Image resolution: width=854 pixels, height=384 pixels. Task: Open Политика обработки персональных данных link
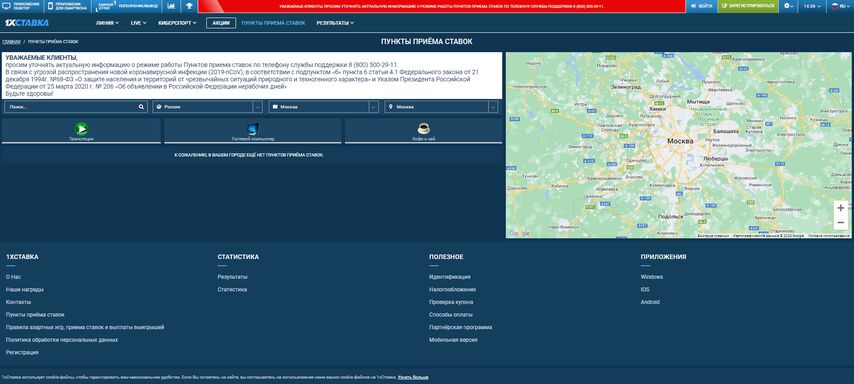[62, 340]
